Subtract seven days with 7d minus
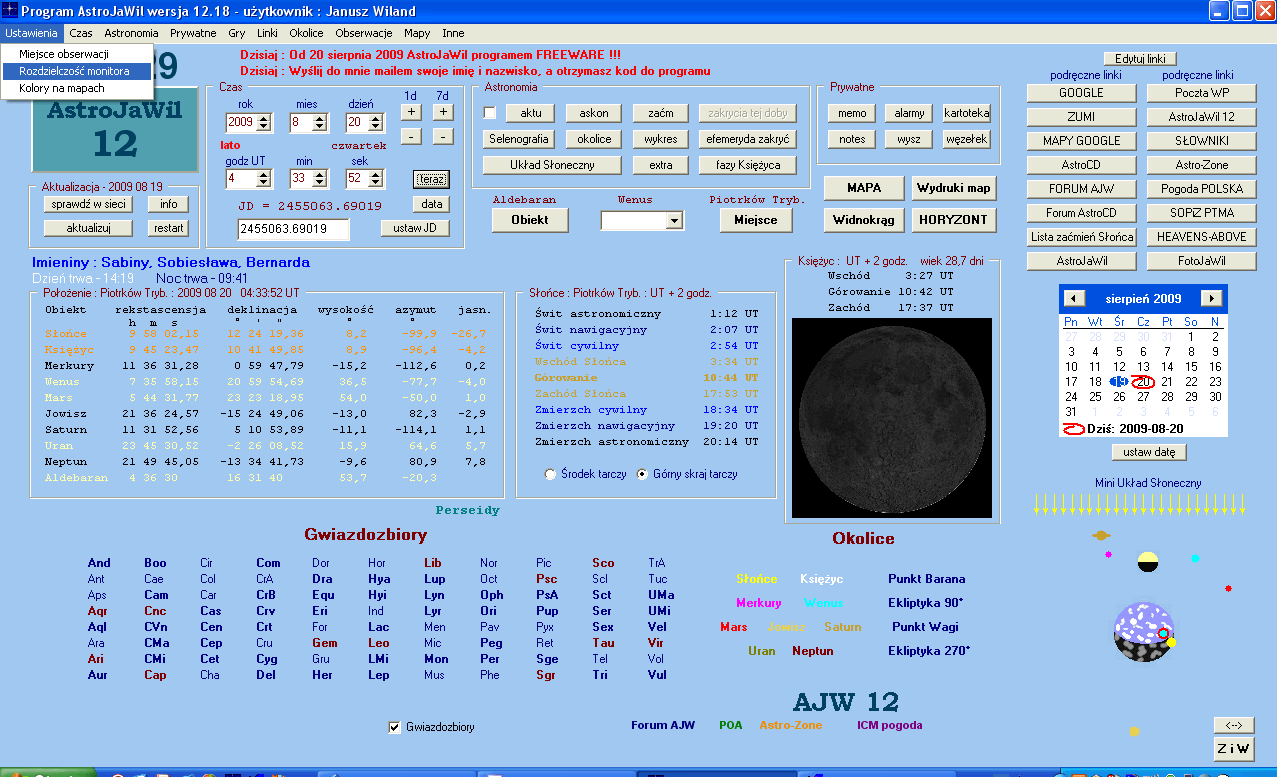Image resolution: width=1277 pixels, height=777 pixels. point(443,135)
